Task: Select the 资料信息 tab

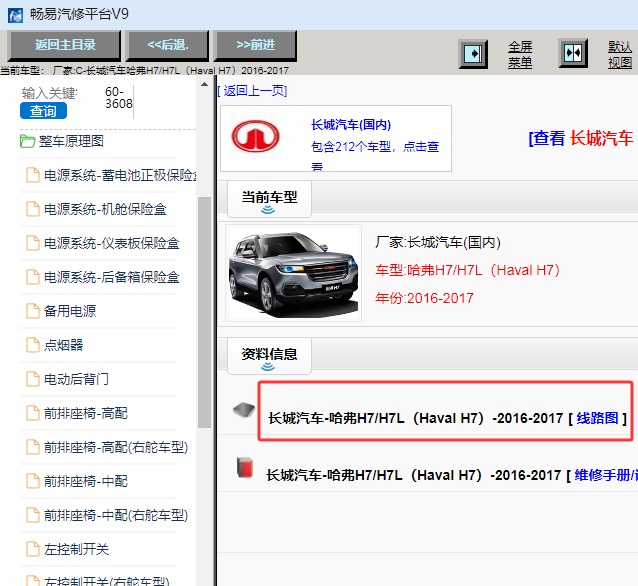Action: [x=269, y=355]
